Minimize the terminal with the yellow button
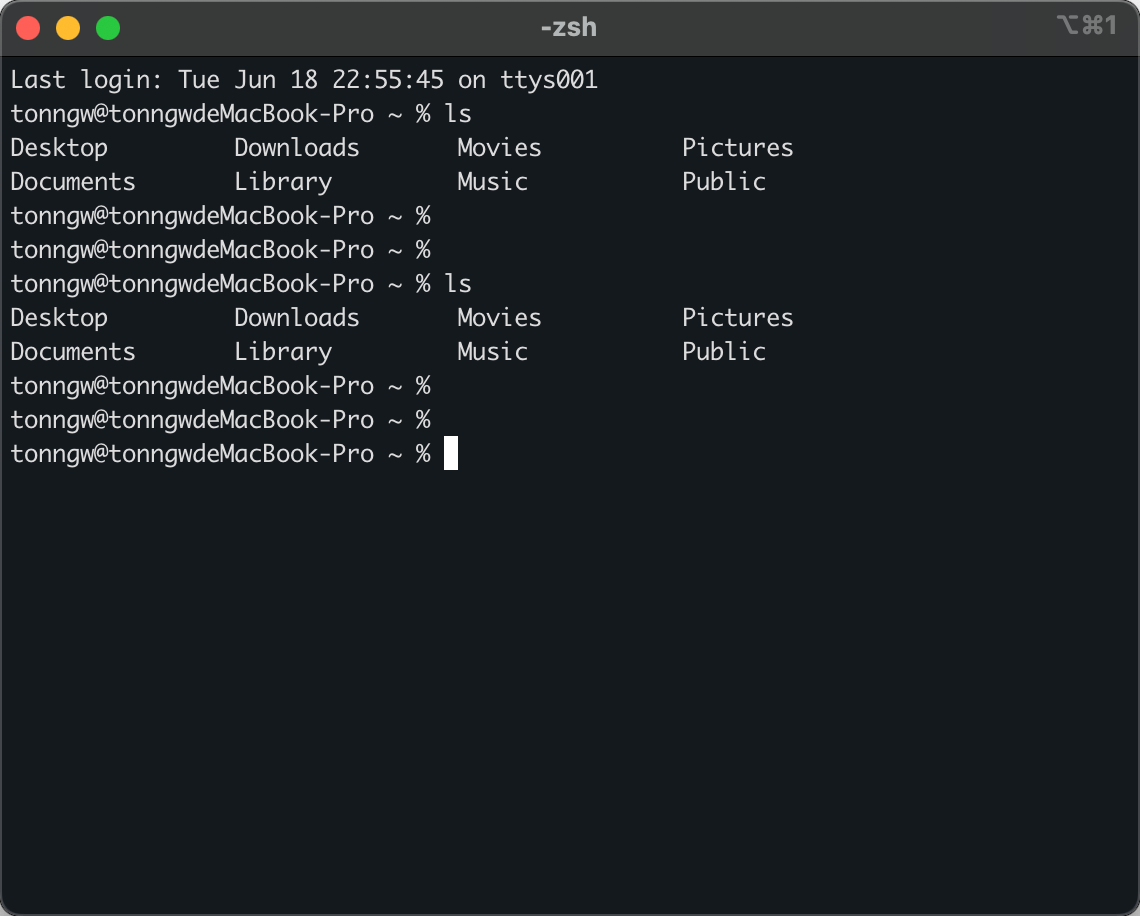The height and width of the screenshot is (916, 1140). coord(68,28)
